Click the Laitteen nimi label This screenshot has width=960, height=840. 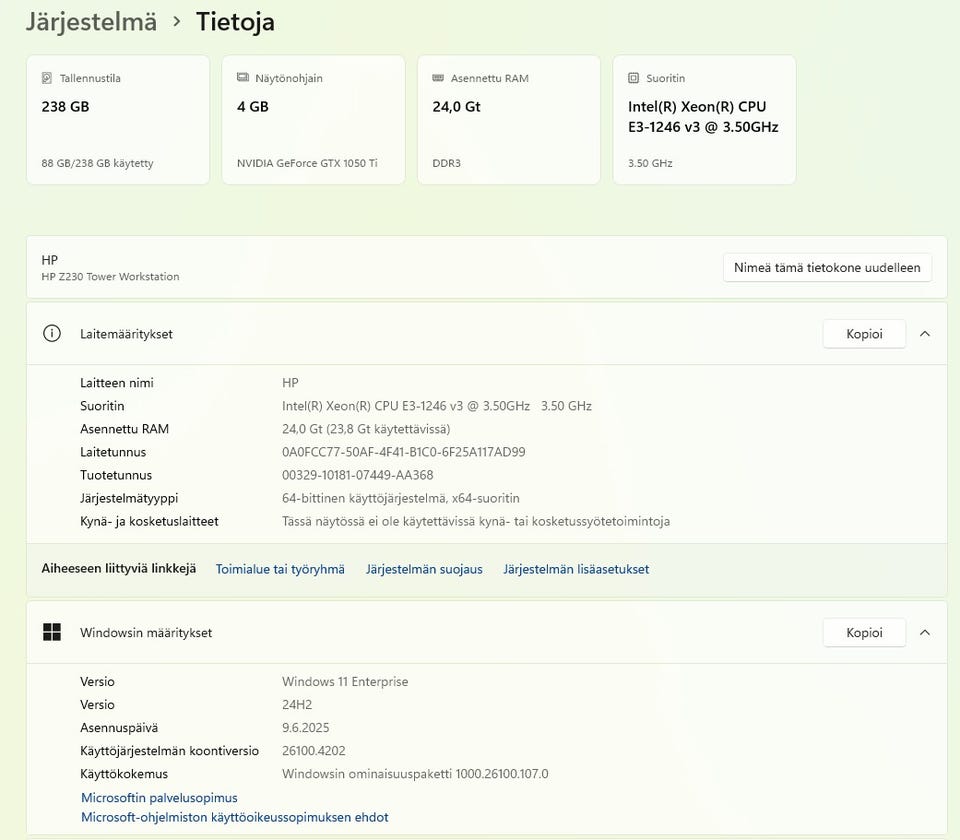117,383
